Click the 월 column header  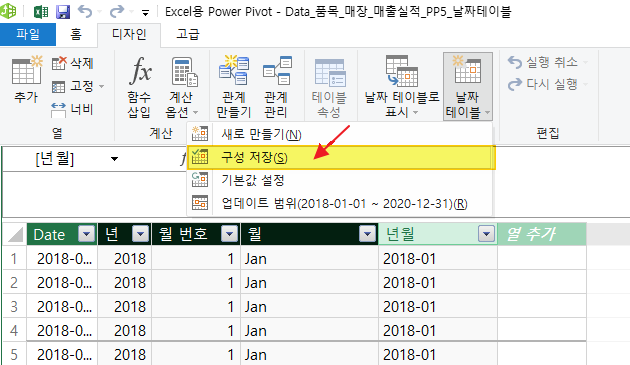pyautogui.click(x=309, y=234)
